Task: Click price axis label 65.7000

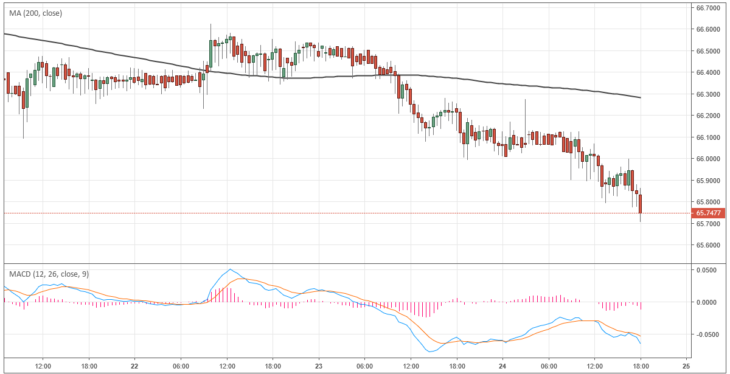Action: coord(708,224)
